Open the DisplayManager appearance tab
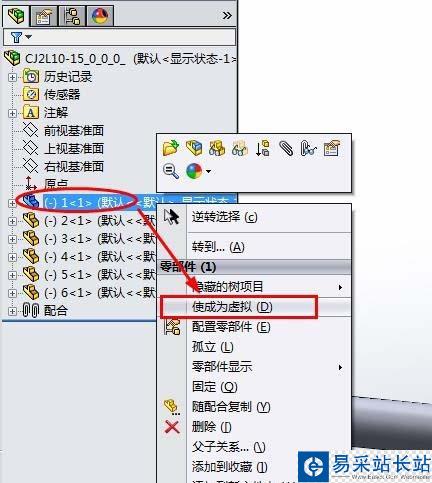 point(100,16)
